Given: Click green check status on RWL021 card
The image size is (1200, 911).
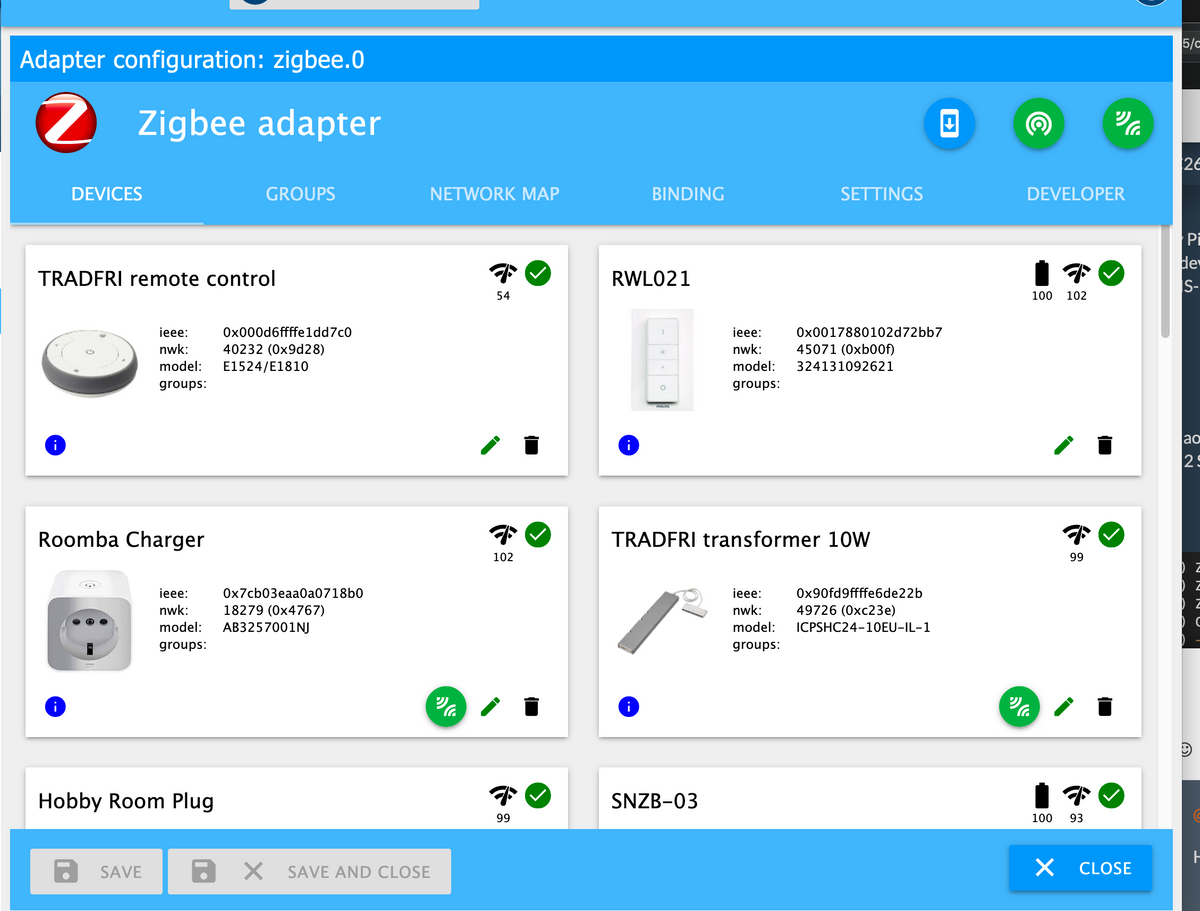Looking at the screenshot, I should click(x=1111, y=272).
